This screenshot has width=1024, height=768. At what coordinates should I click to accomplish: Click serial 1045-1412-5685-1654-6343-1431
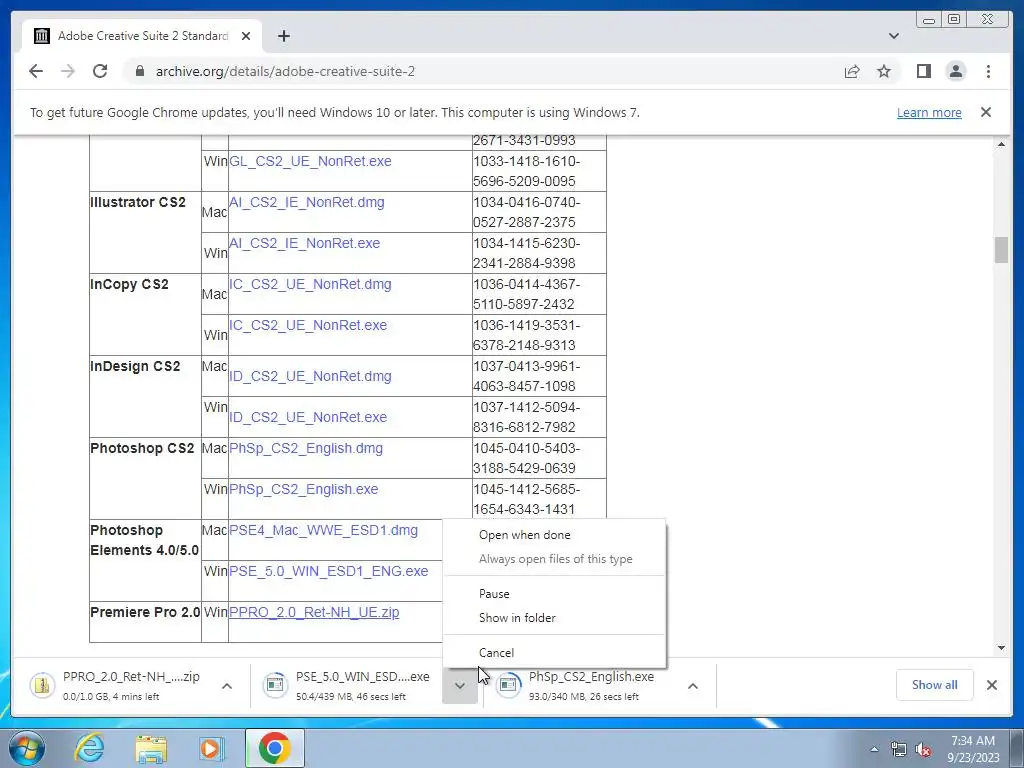[x=539, y=499]
